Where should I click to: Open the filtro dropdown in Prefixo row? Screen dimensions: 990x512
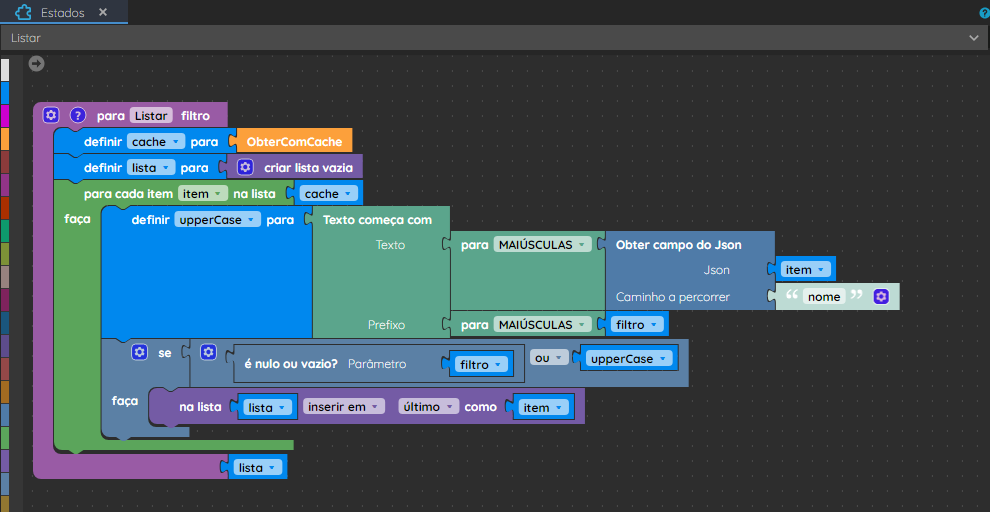[x=635, y=324]
